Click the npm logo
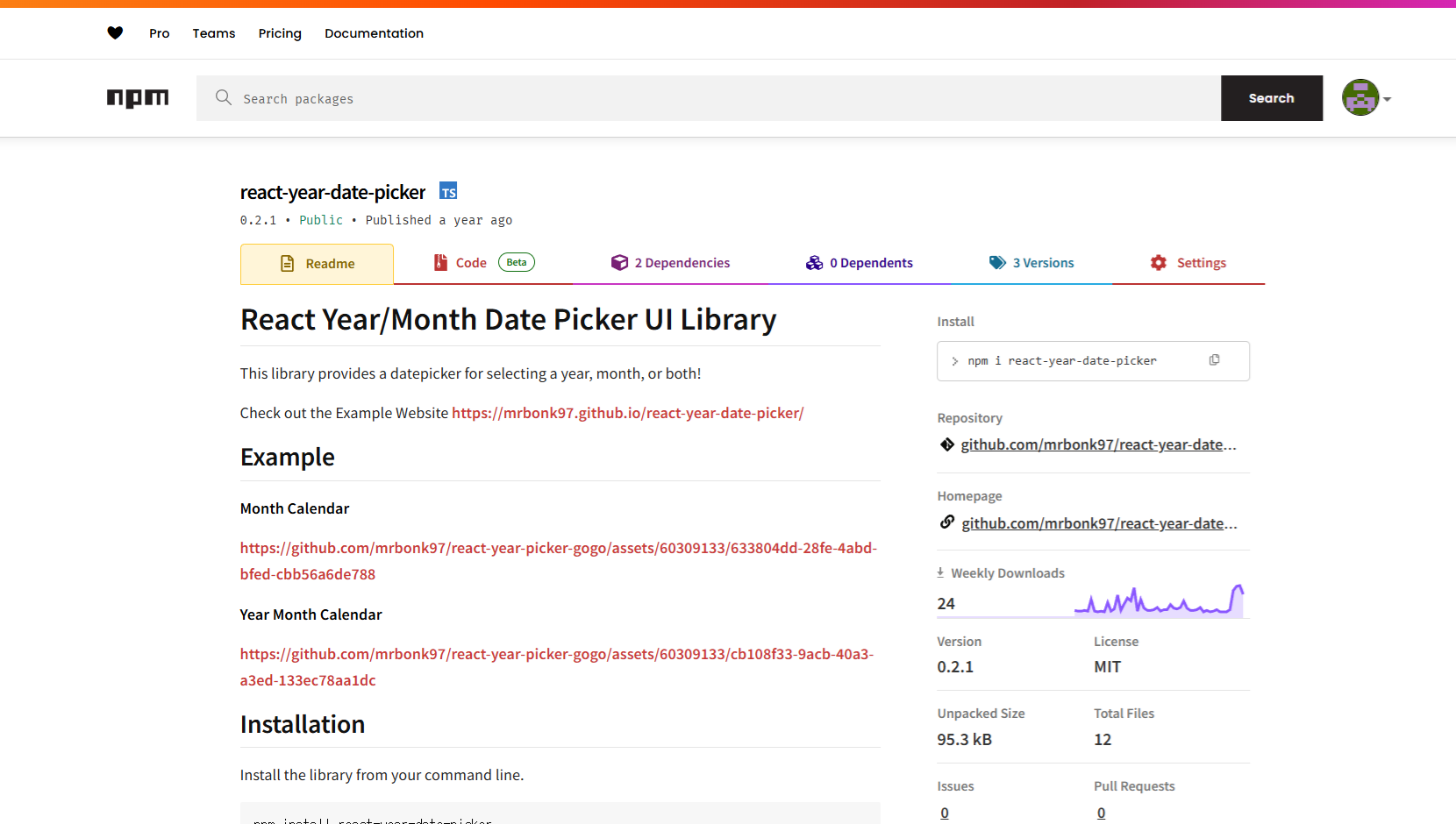The width and height of the screenshot is (1456, 824). click(138, 98)
